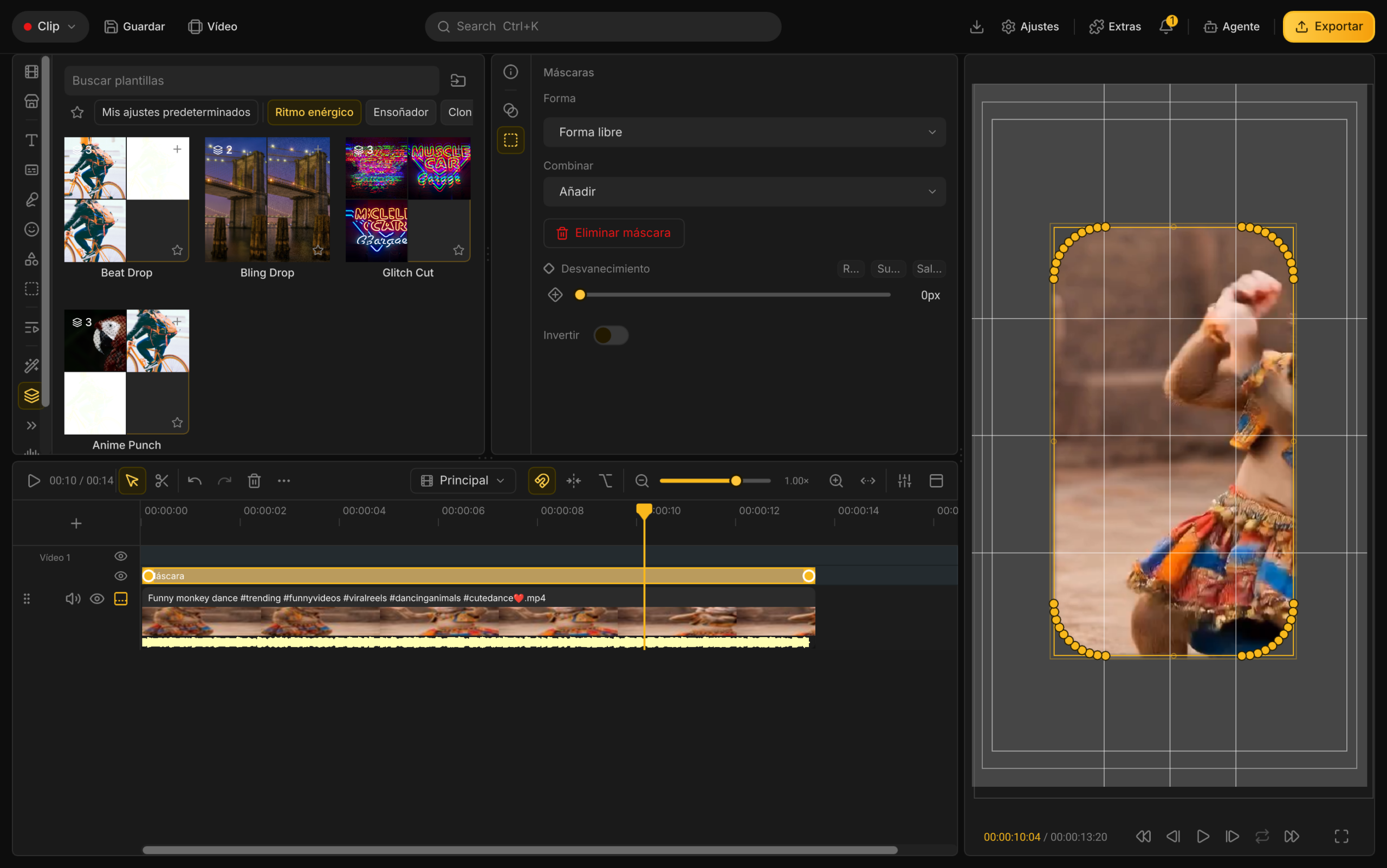
Task: Open the Añadir combine dropdown
Action: (744, 191)
